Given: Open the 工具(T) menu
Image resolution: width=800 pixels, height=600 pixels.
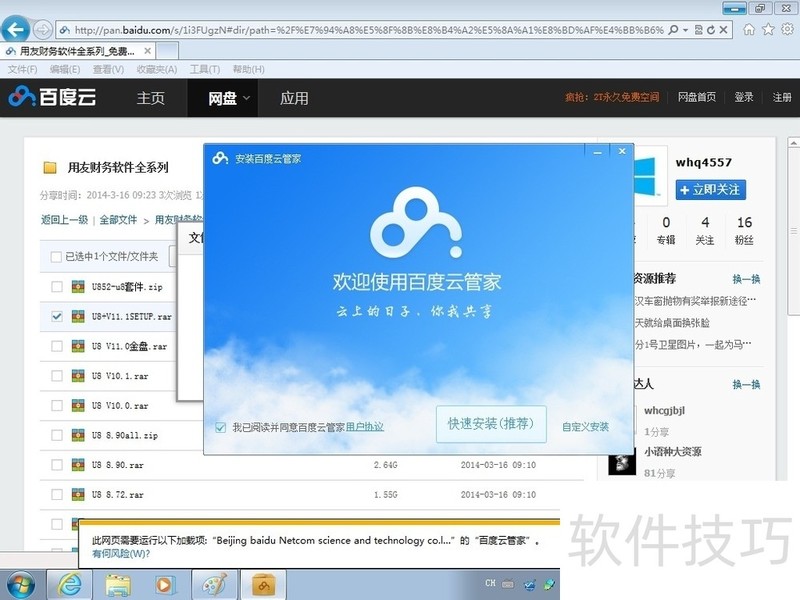Looking at the screenshot, I should click(205, 69).
